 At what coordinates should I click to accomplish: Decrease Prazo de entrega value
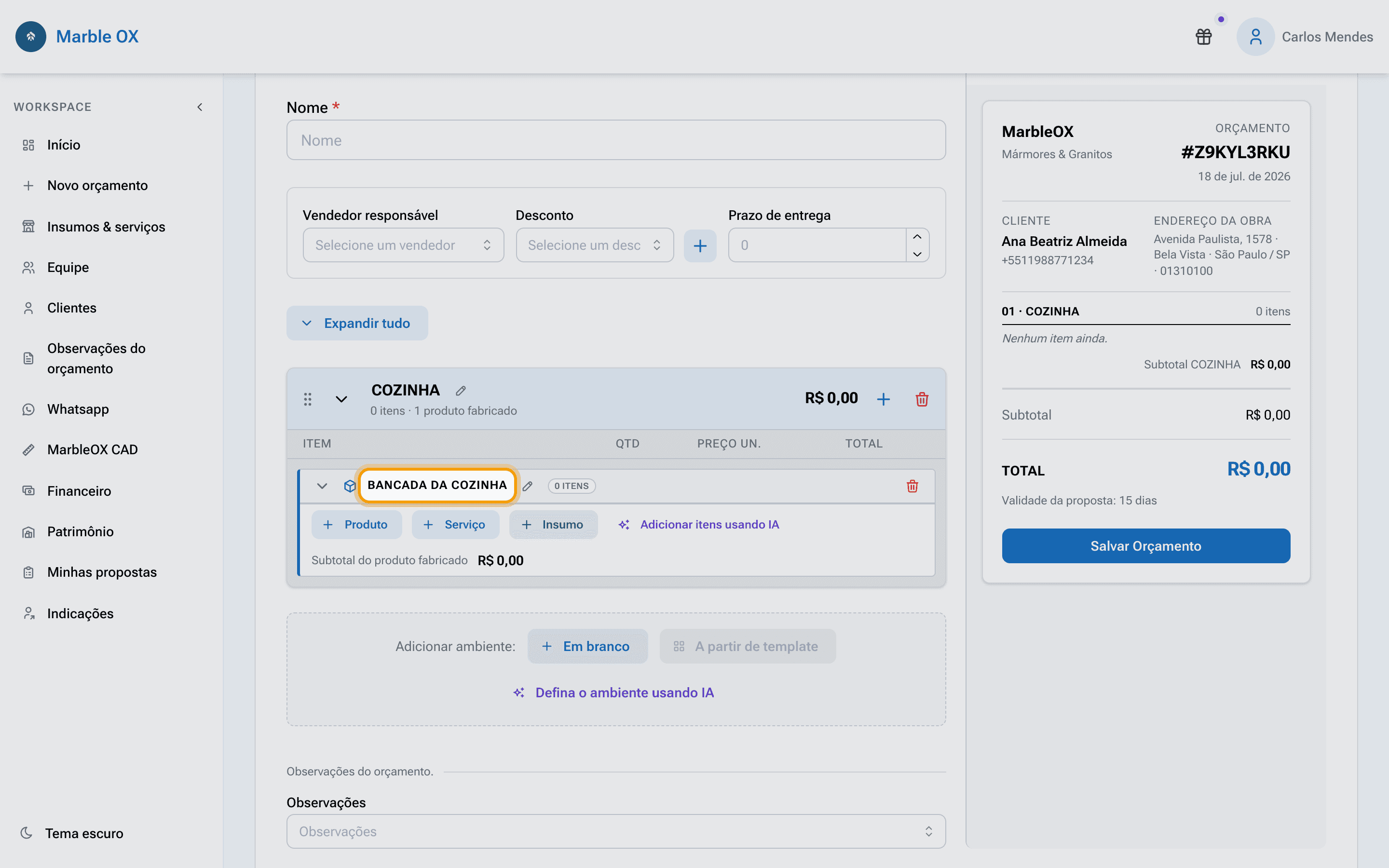click(917, 254)
